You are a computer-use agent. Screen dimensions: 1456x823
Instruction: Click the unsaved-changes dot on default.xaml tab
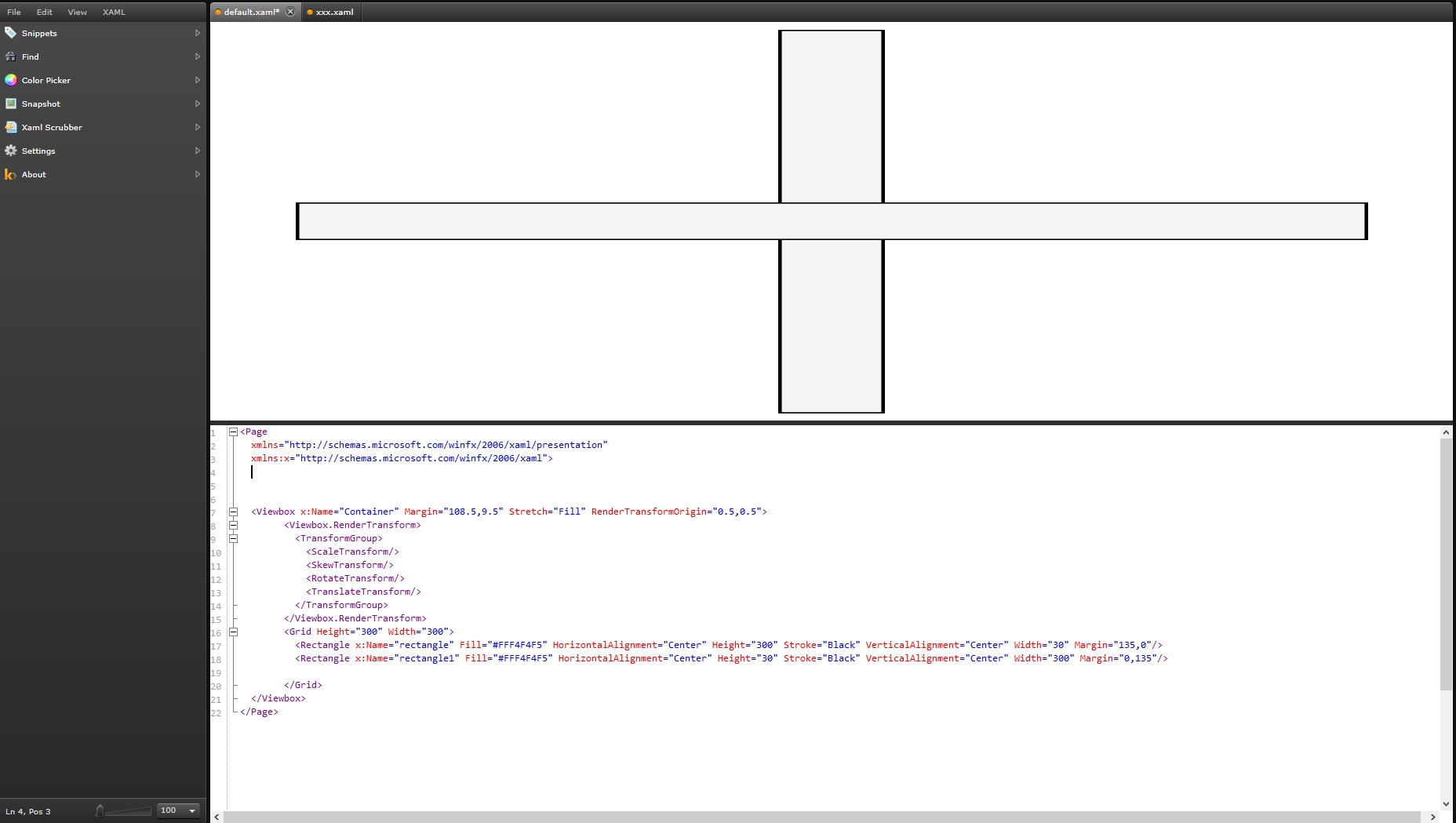(220, 12)
